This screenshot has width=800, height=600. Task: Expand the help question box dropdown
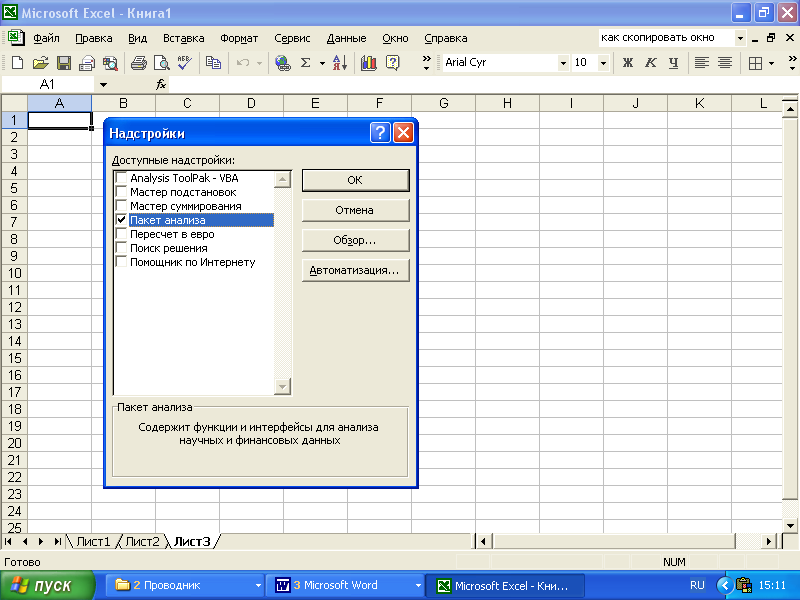[x=740, y=38]
